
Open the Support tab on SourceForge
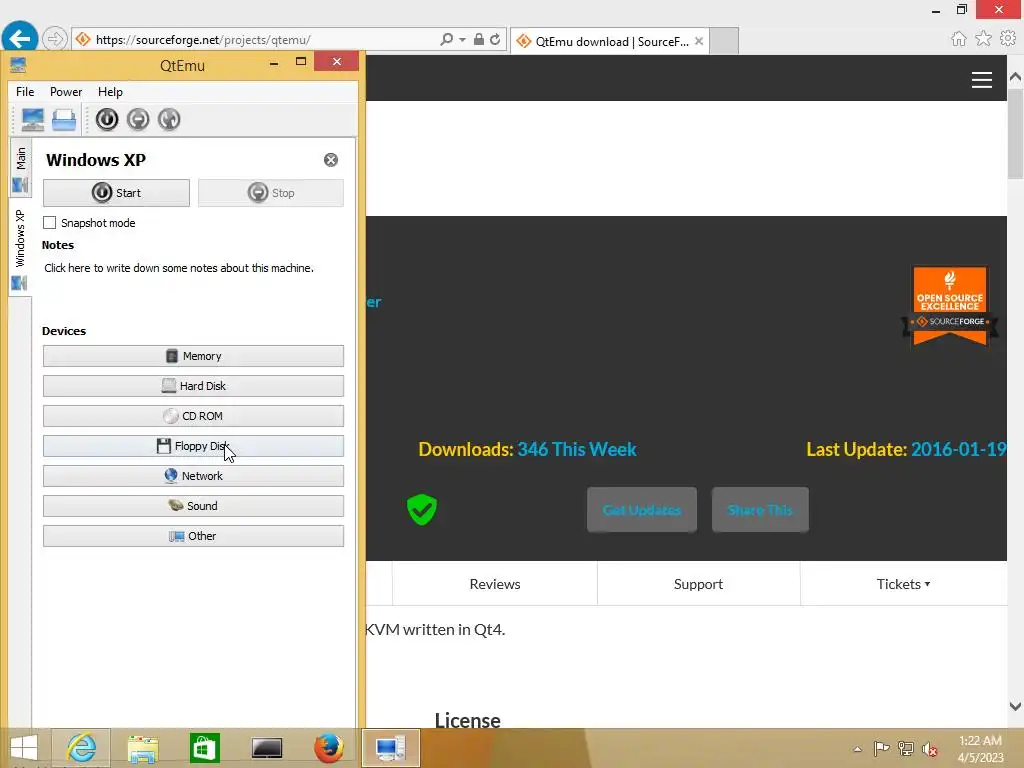point(698,584)
